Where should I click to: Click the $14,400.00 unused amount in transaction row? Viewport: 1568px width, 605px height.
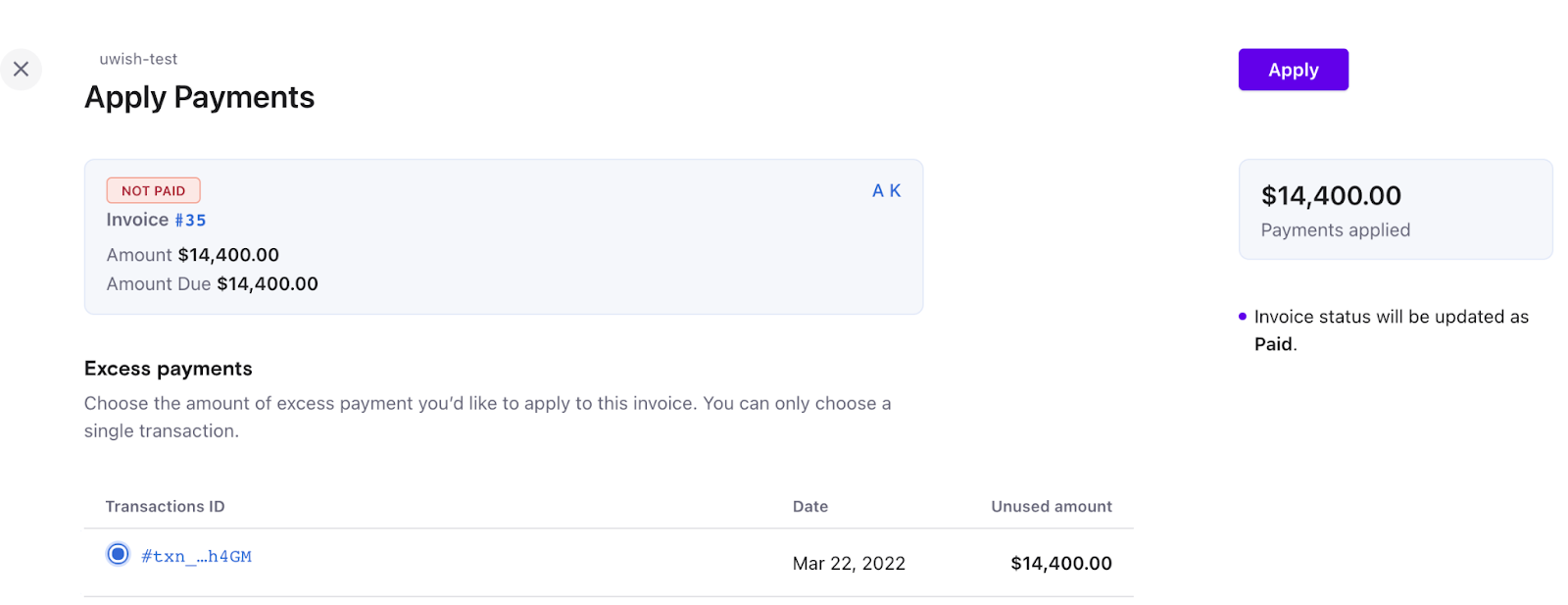pos(1060,564)
